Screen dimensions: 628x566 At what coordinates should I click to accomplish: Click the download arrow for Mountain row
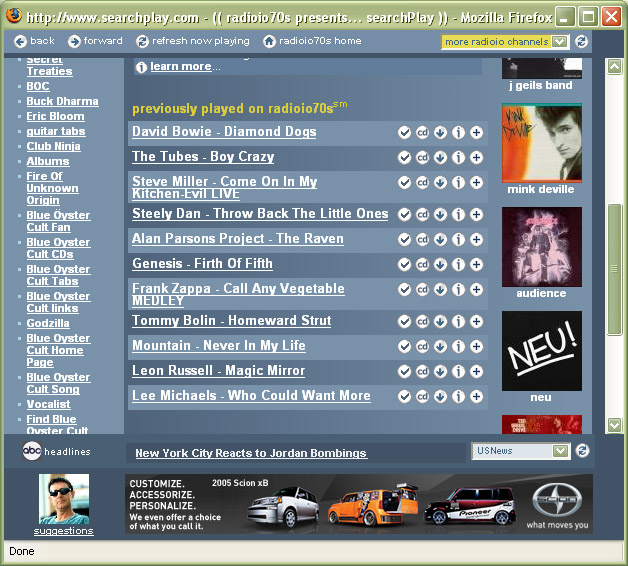click(441, 346)
